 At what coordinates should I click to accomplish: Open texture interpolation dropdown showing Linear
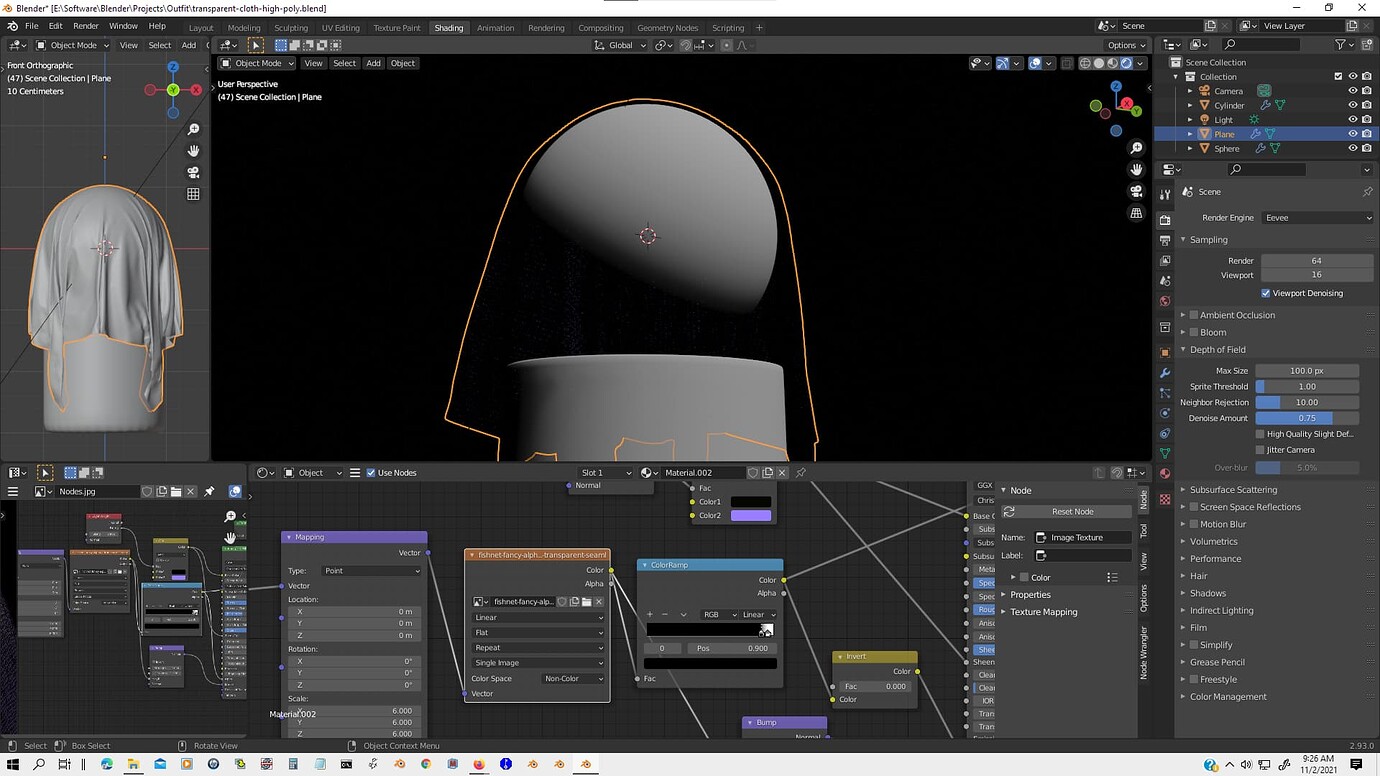pos(538,618)
